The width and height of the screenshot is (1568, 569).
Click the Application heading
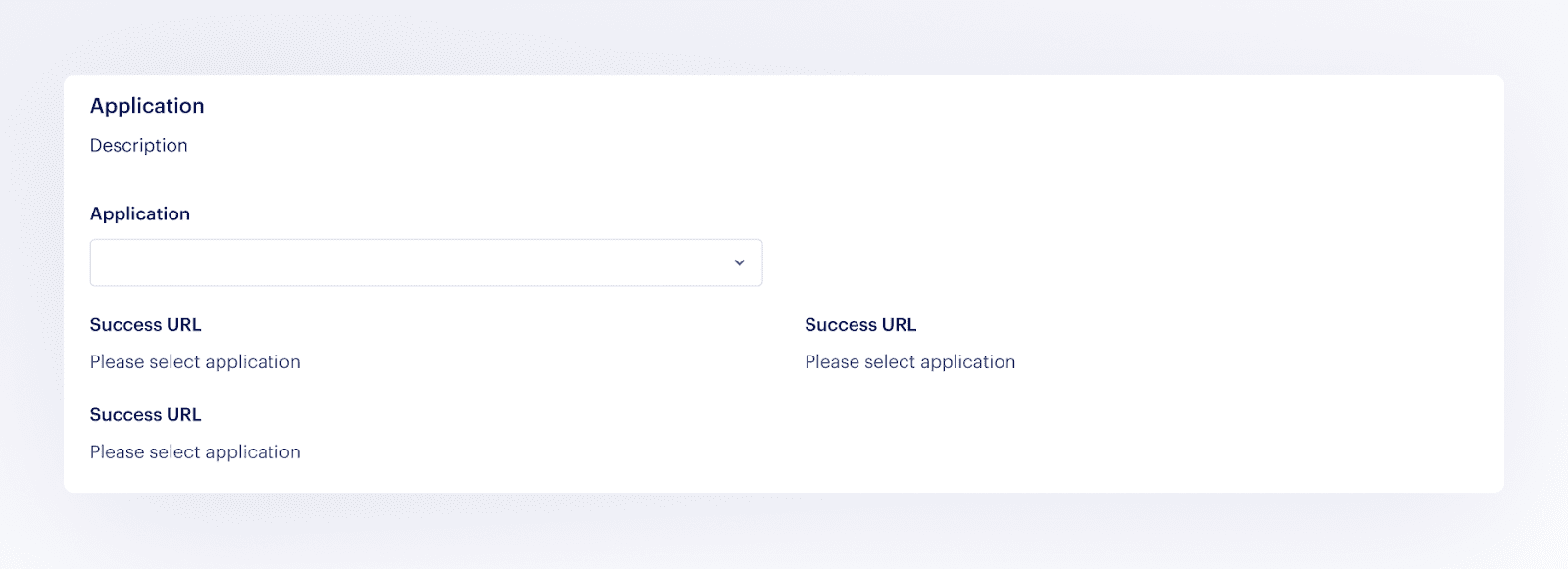pos(147,105)
